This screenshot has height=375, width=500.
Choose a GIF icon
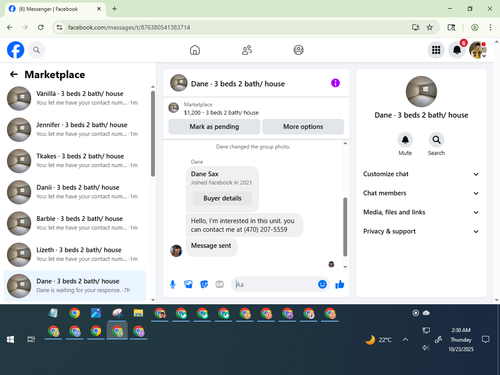(219, 284)
